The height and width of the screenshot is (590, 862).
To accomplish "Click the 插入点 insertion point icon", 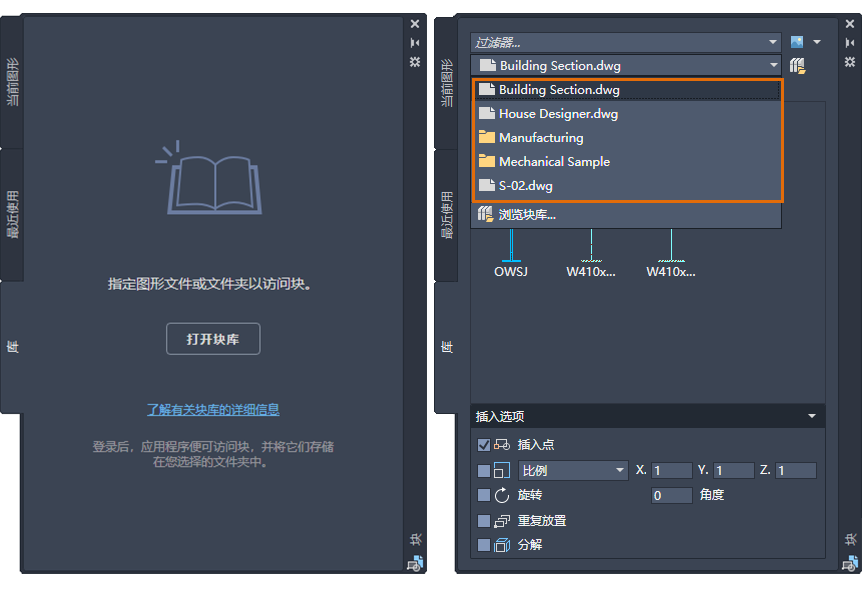I will point(502,444).
